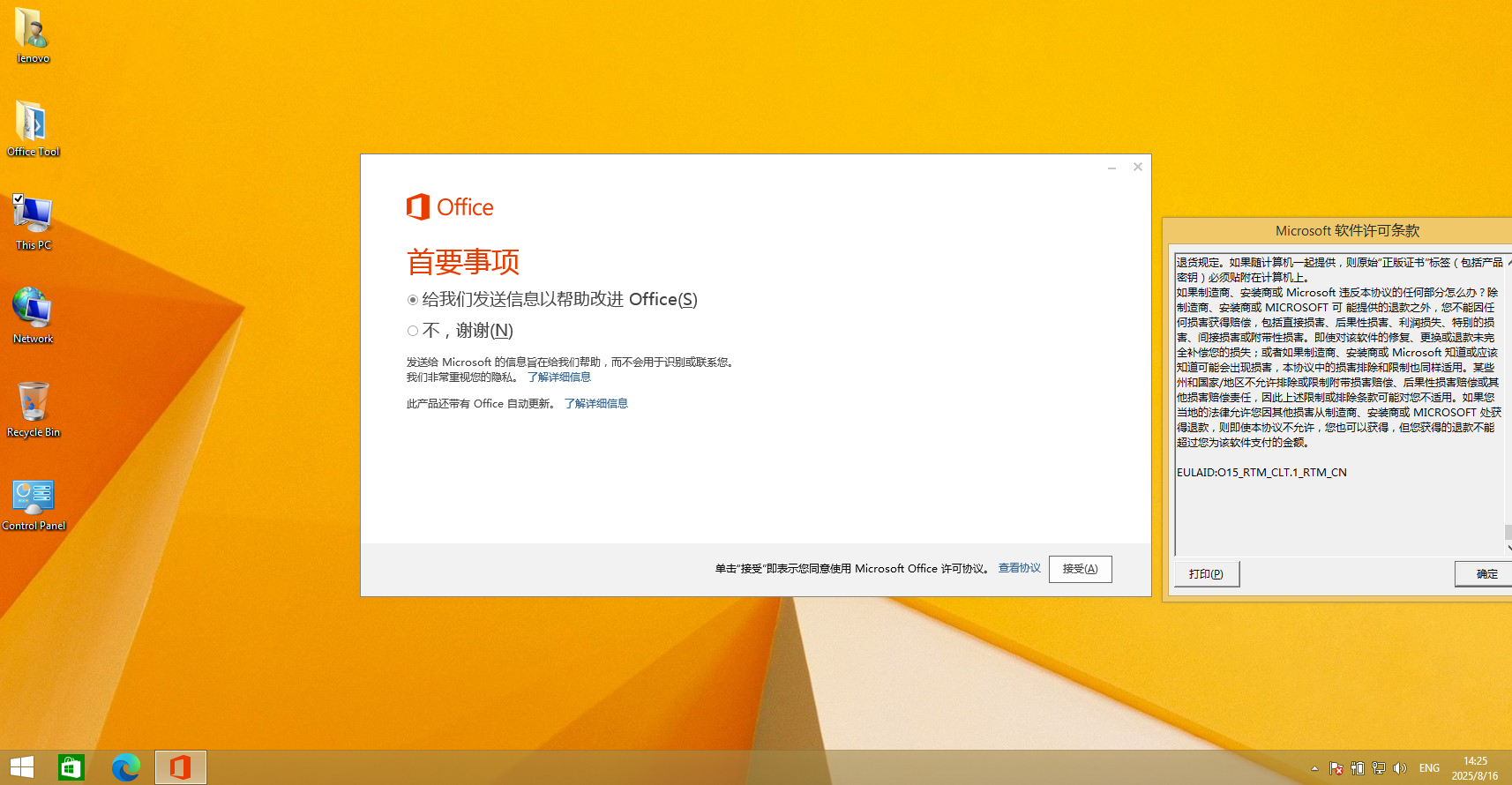Screen dimensions: 1512x785
Task: Launch the Control Panel desktop shortcut
Action: (x=33, y=497)
